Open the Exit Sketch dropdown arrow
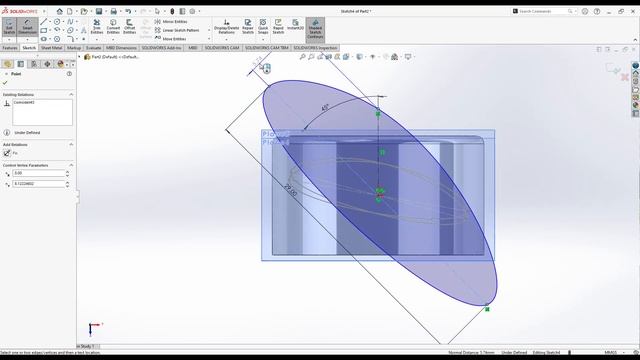Viewport: 640px width, 360px height. tap(9, 40)
